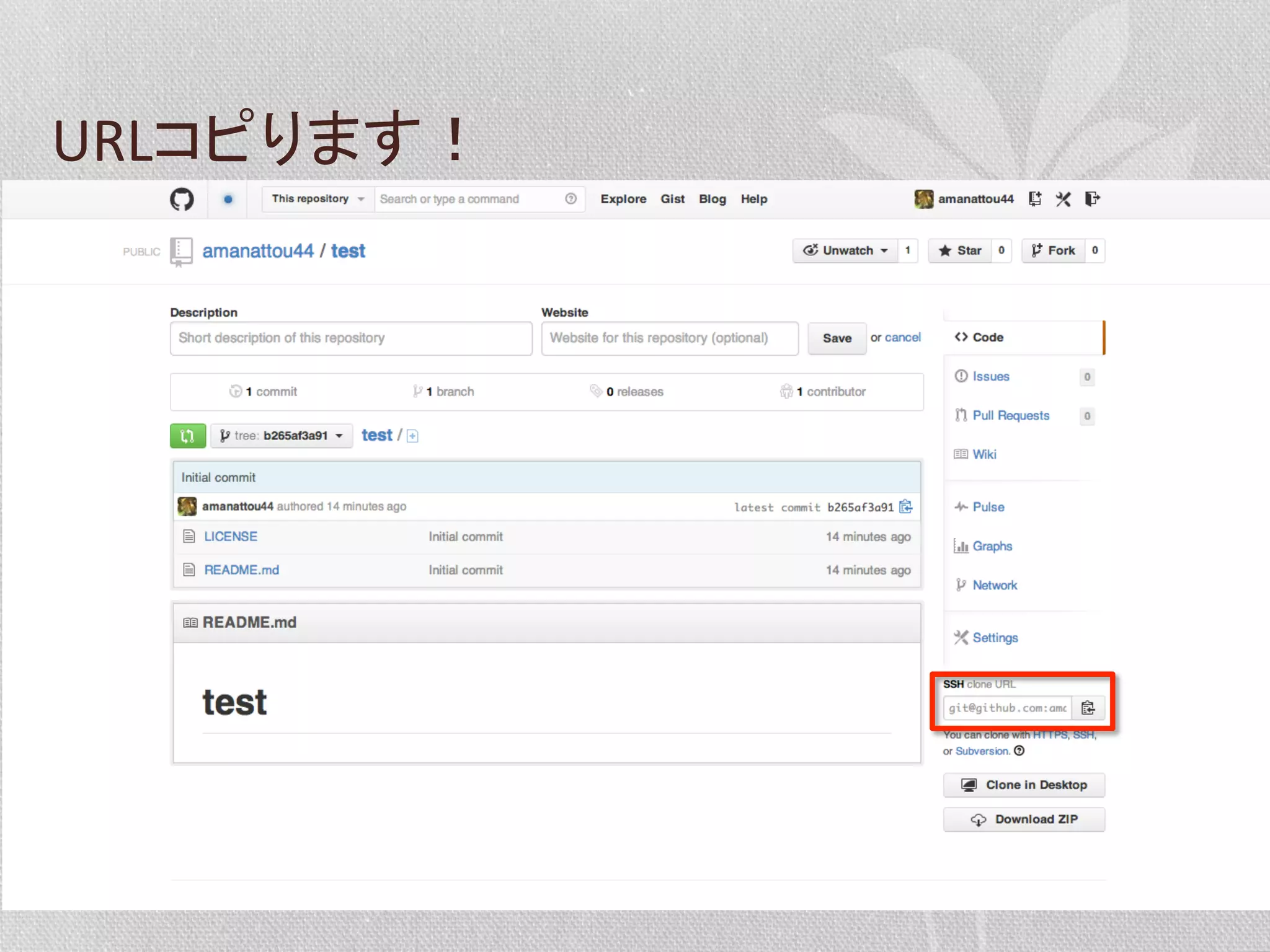
Task: Click the Download ZIP button
Action: click(x=1024, y=819)
